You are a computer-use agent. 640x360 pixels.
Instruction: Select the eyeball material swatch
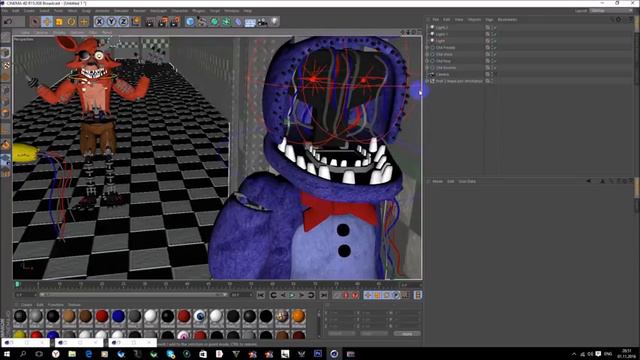pos(200,316)
